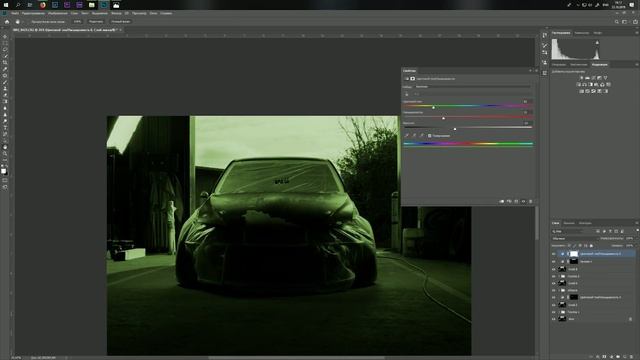Image resolution: width=640 pixels, height=360 pixels.
Task: Hide the top Hue/Saturation 2 layer
Action: click(553, 254)
